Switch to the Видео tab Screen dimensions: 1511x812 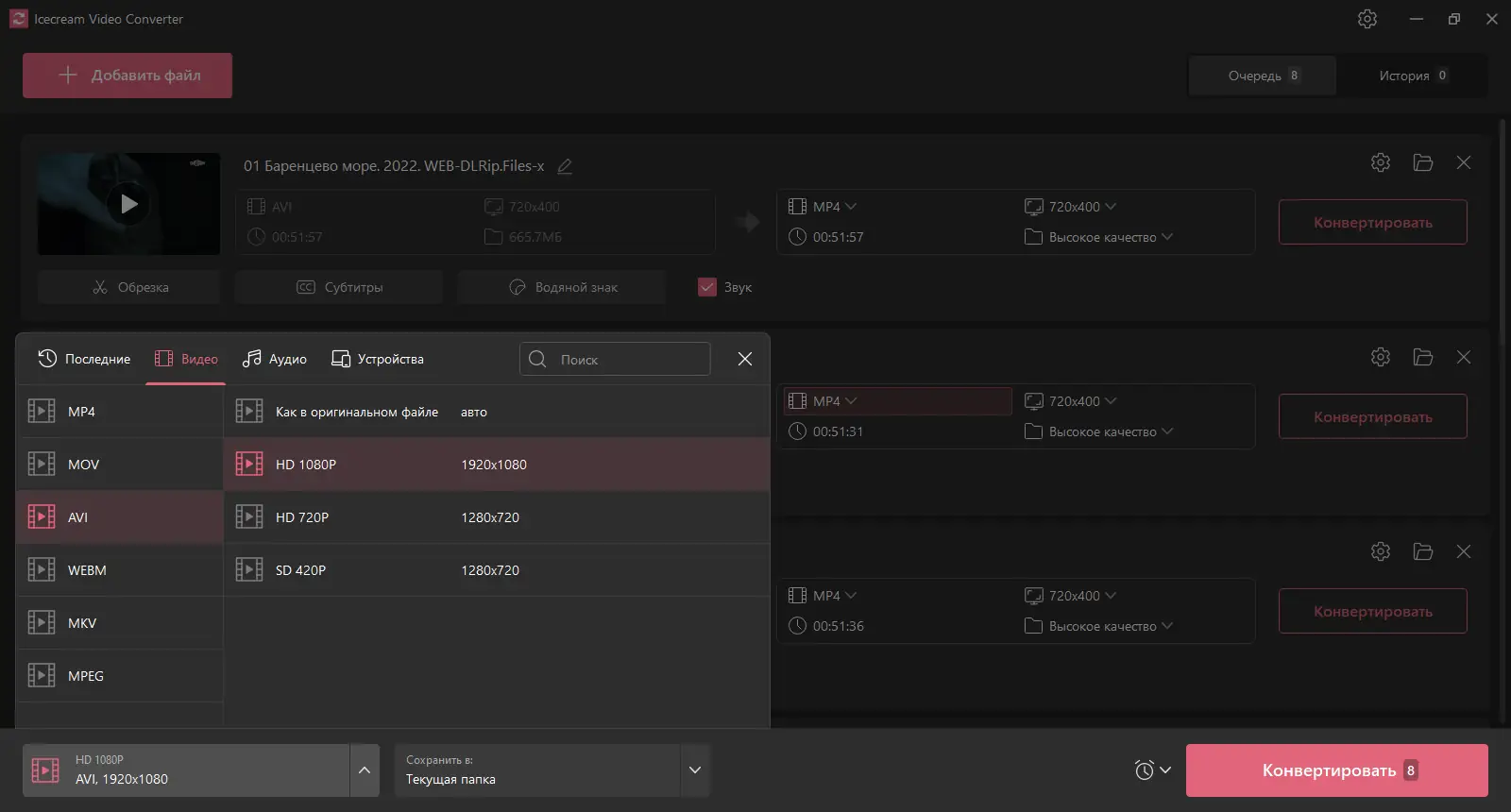tap(186, 359)
